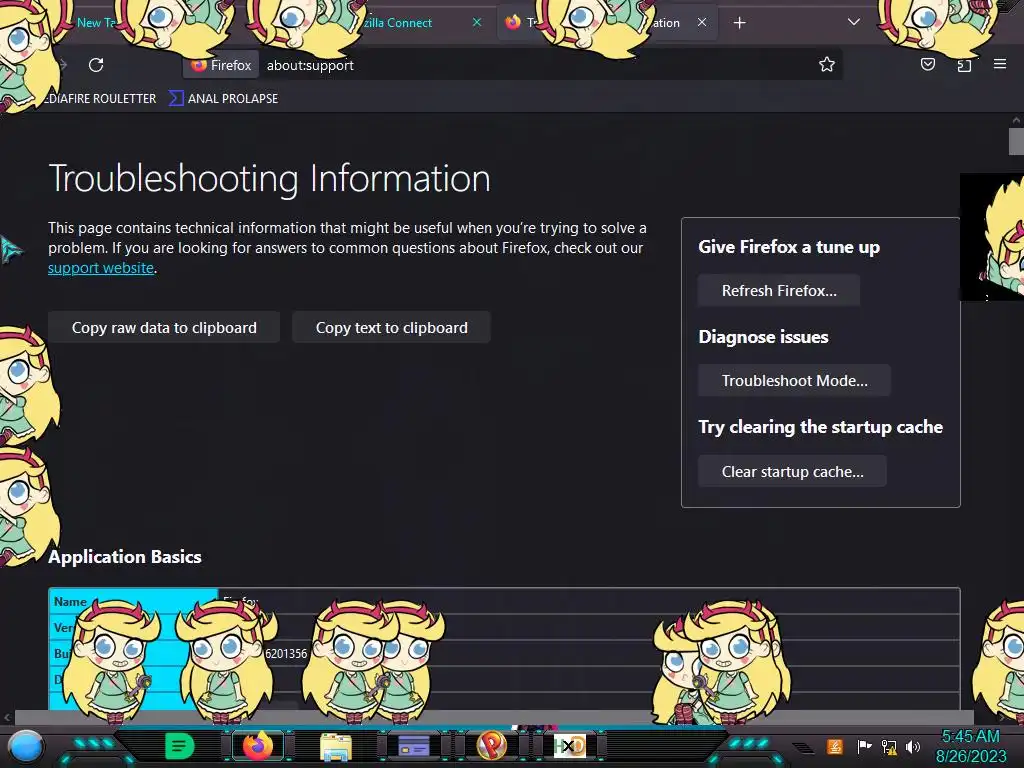Open a new tab with plus button
Image resolution: width=1024 pixels, height=768 pixels.
(739, 23)
